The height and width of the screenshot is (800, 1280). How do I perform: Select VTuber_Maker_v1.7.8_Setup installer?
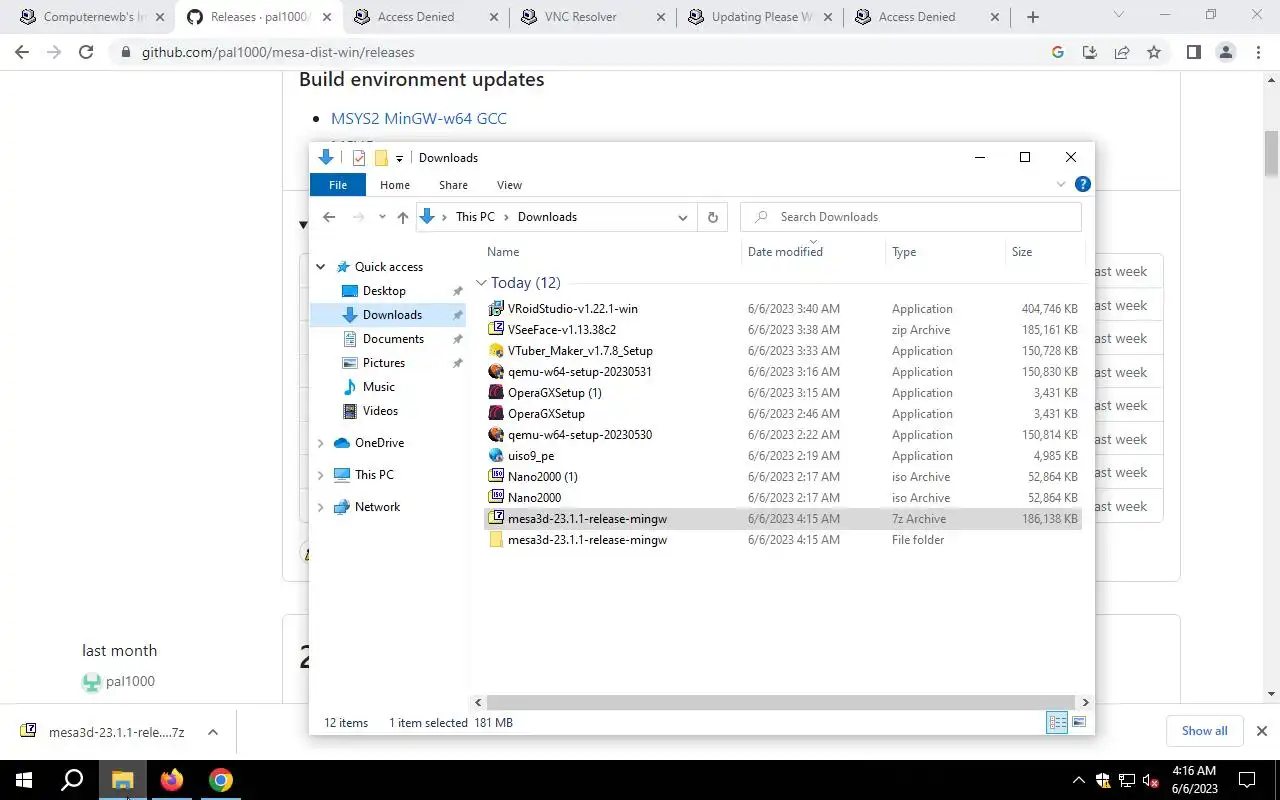click(x=580, y=351)
